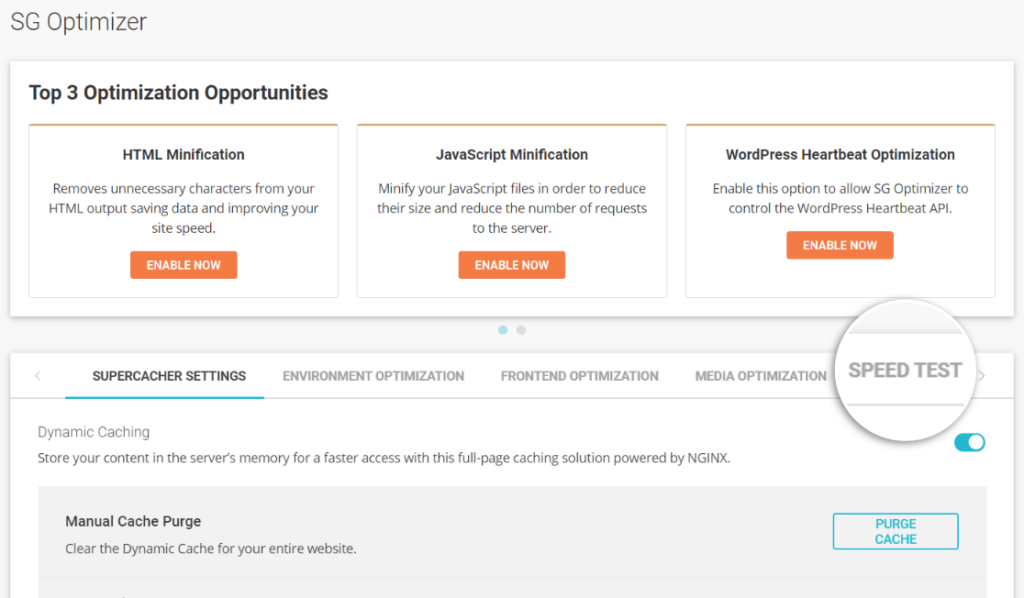Click the Purge Cache button
Image resolution: width=1024 pixels, height=598 pixels.
(x=895, y=531)
